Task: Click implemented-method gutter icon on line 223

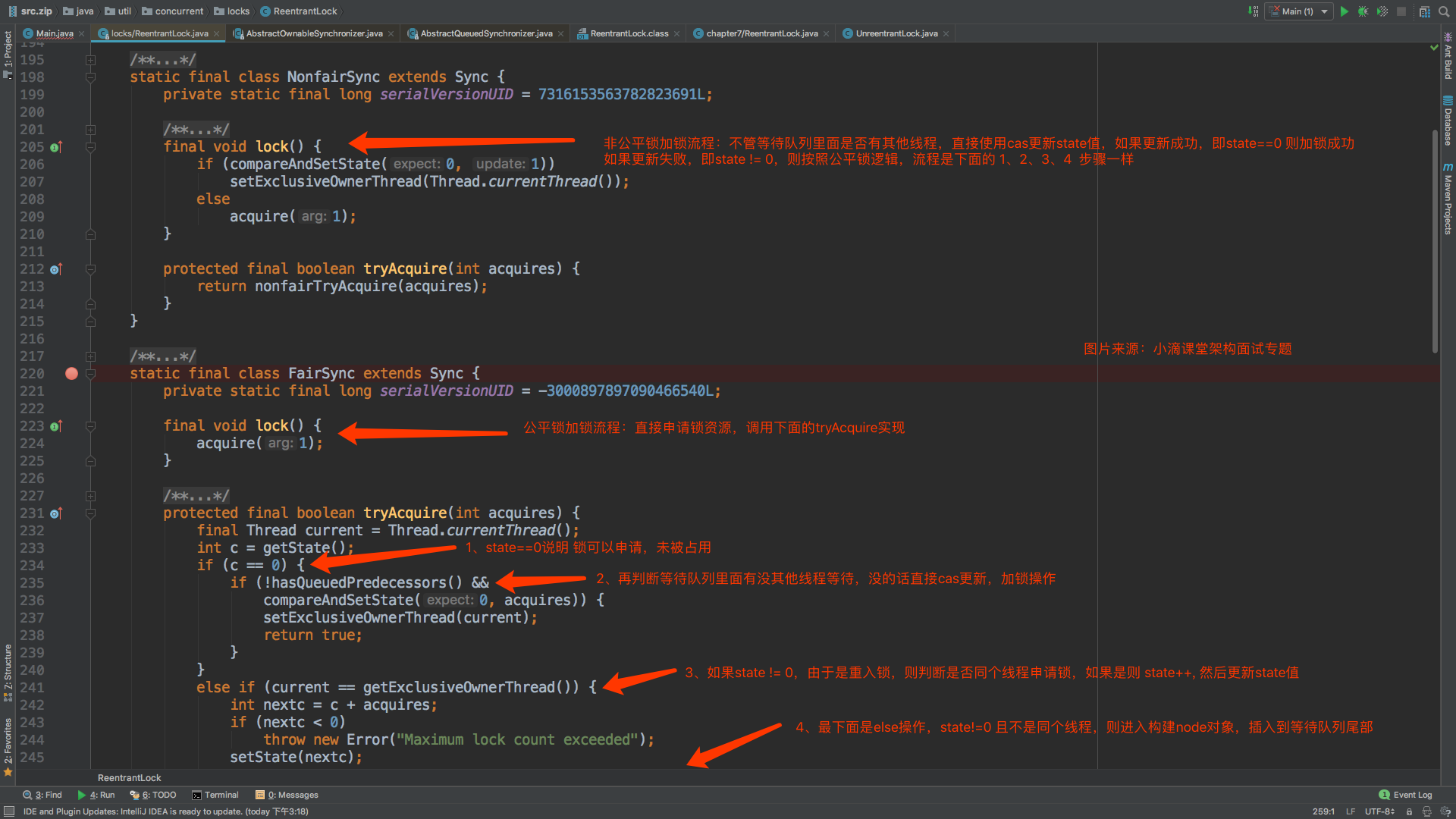Action: [x=55, y=426]
